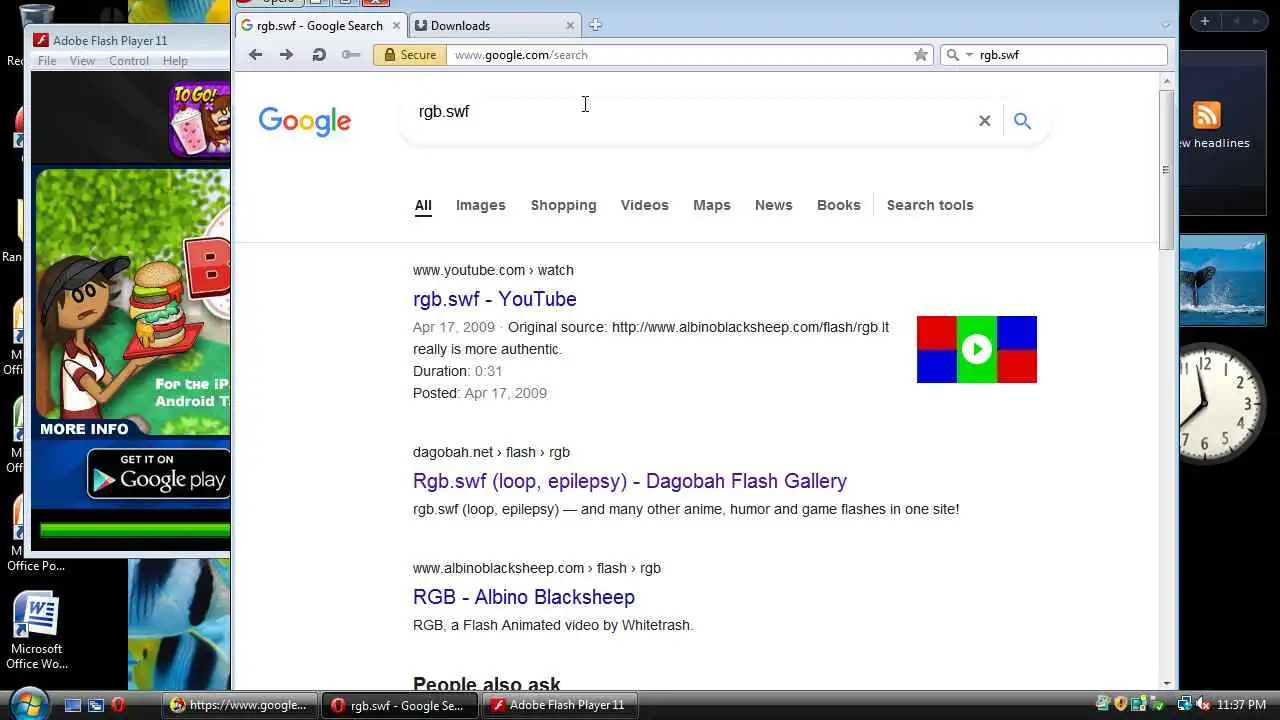Bookmark the page with the star icon
This screenshot has height=720, width=1280.
921,55
